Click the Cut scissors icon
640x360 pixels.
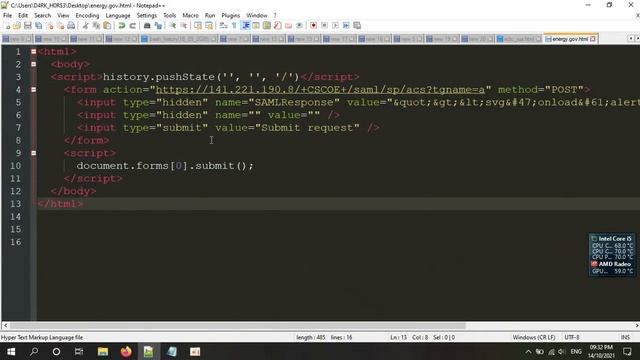click(x=85, y=26)
